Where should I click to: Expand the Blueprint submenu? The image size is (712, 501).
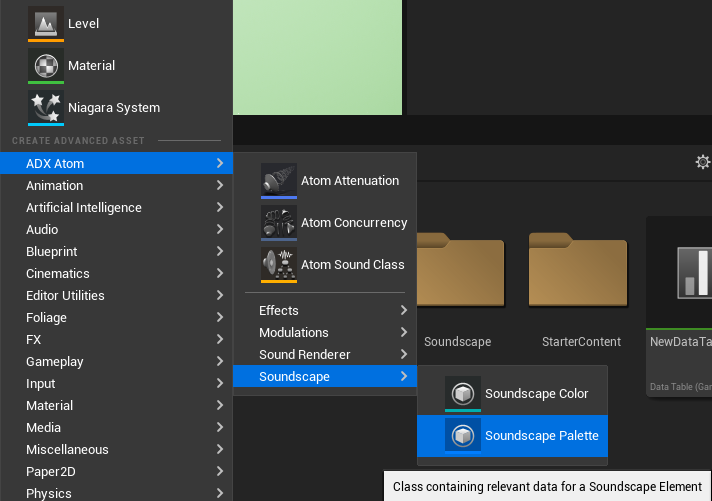click(x=116, y=252)
